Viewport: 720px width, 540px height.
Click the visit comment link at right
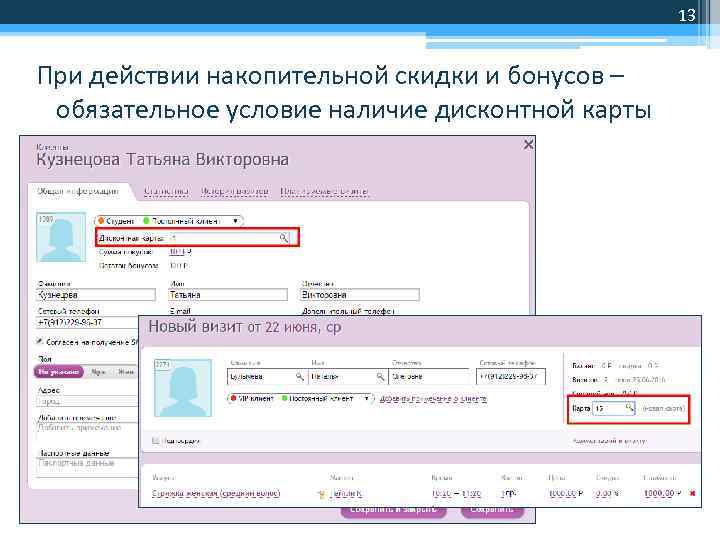click(x=608, y=441)
